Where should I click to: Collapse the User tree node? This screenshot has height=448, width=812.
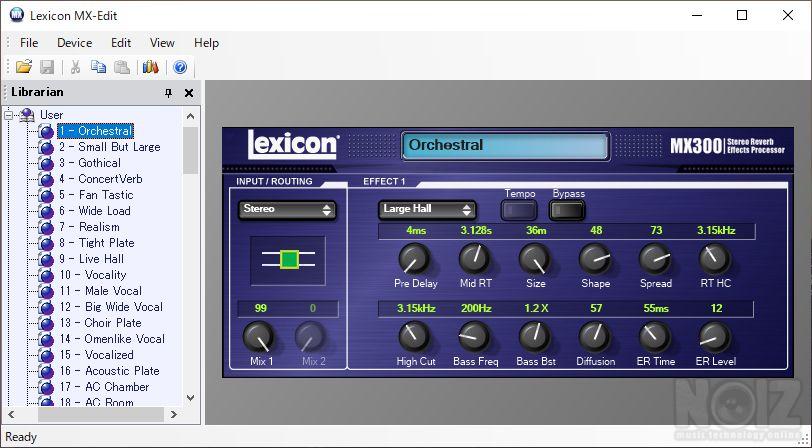click(9, 115)
